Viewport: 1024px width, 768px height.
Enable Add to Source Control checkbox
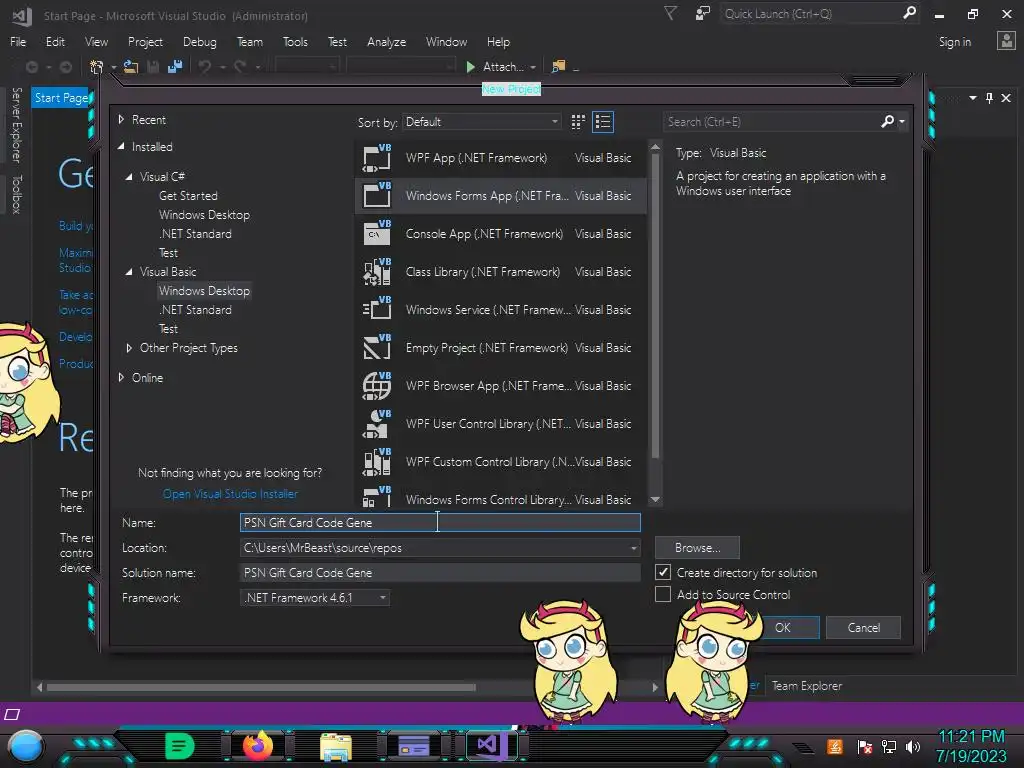point(663,594)
